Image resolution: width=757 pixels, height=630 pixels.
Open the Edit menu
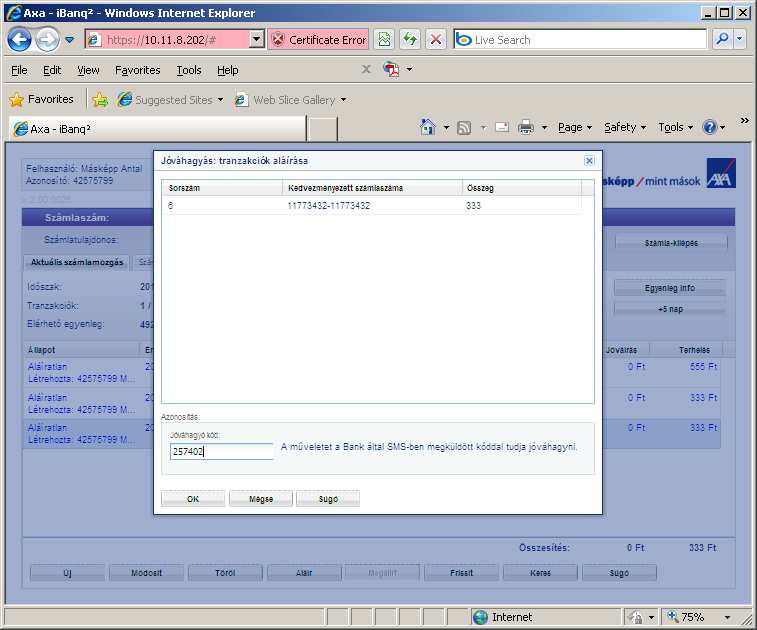52,70
